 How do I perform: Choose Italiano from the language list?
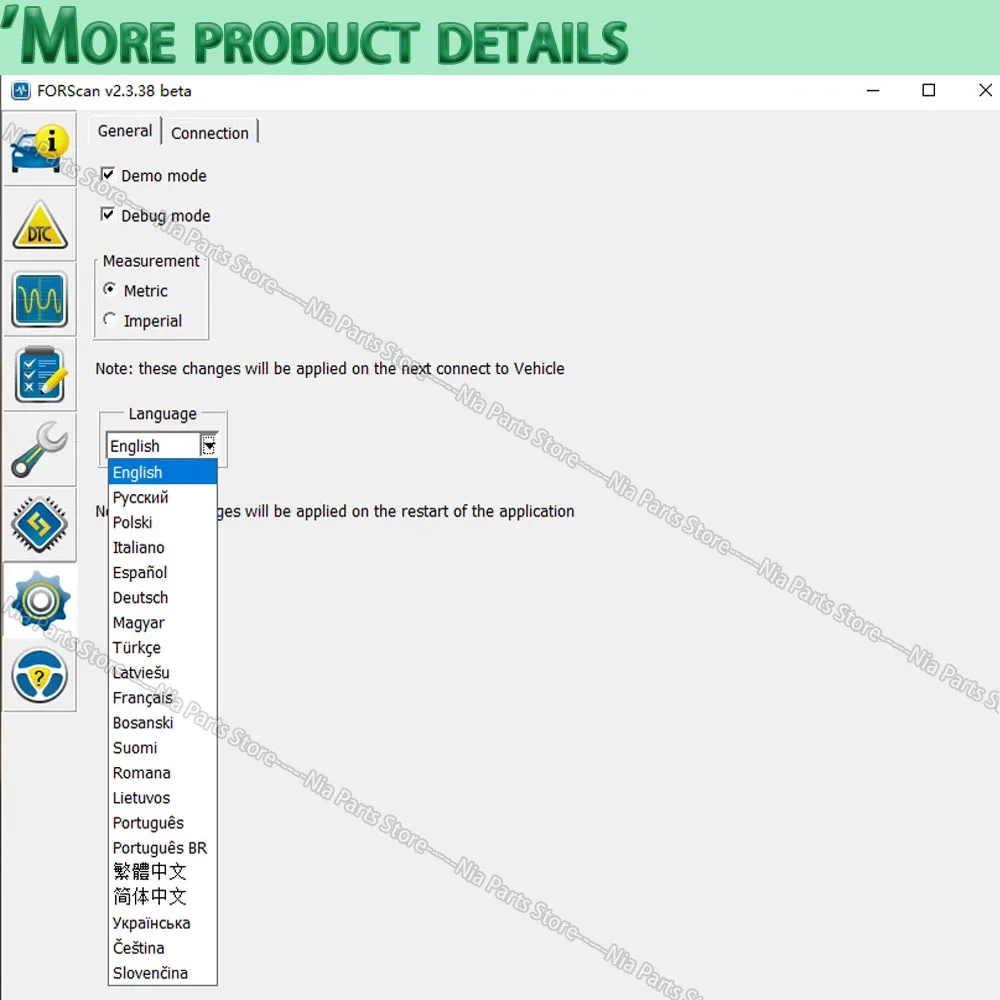(163, 547)
